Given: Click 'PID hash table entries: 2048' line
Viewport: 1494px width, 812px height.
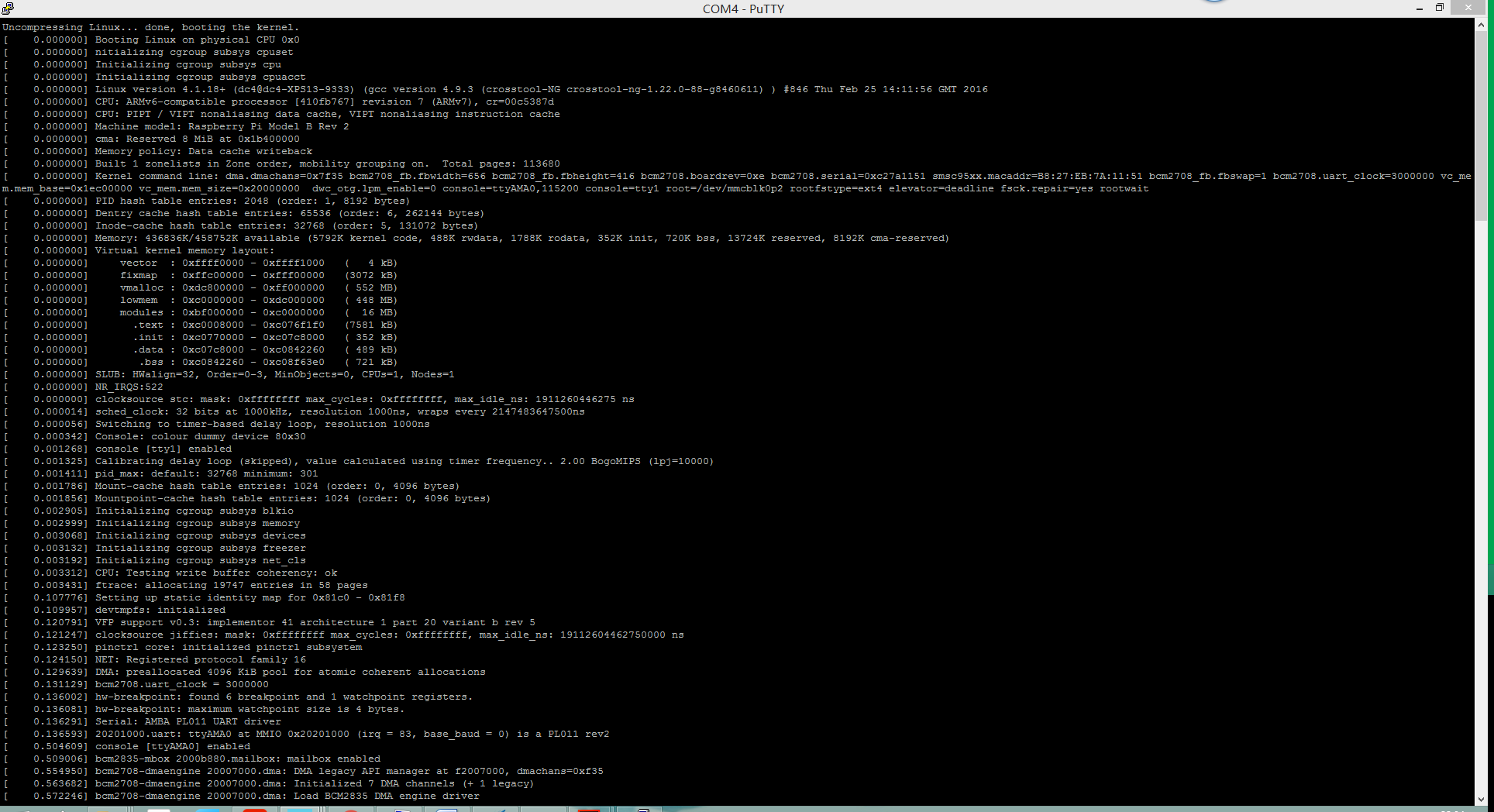Looking at the screenshot, I should click(253, 201).
